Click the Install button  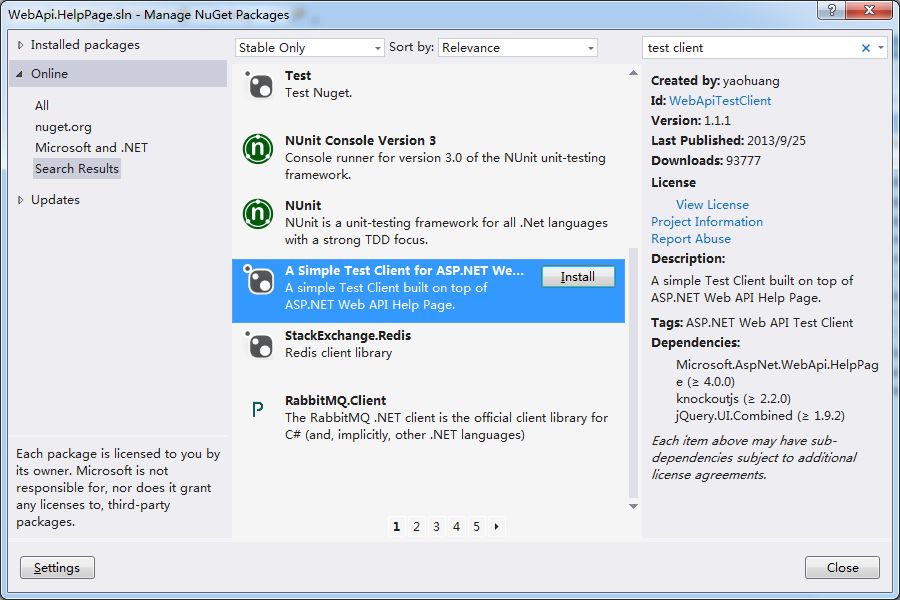578,277
